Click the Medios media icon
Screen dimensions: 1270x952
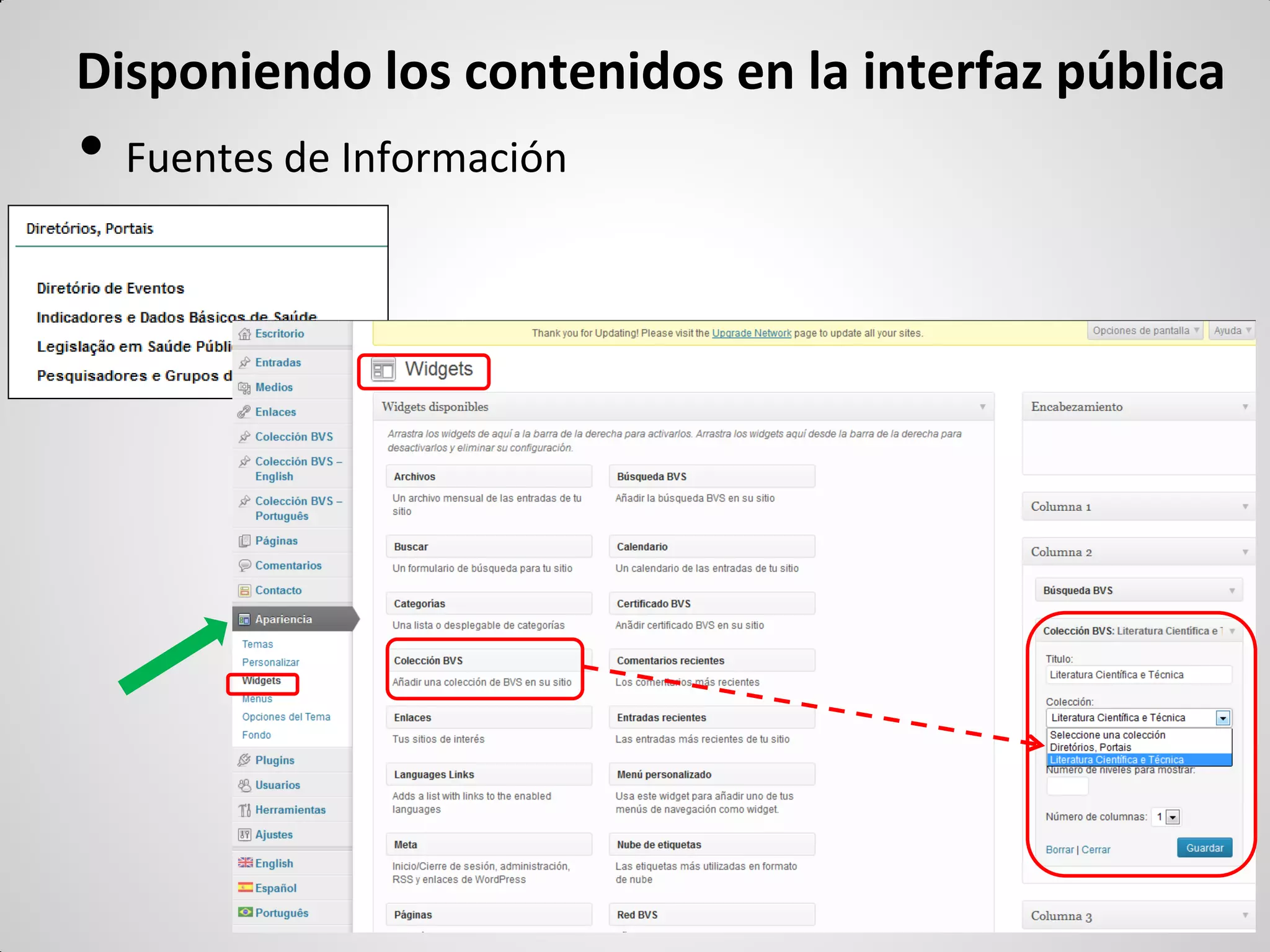(245, 387)
